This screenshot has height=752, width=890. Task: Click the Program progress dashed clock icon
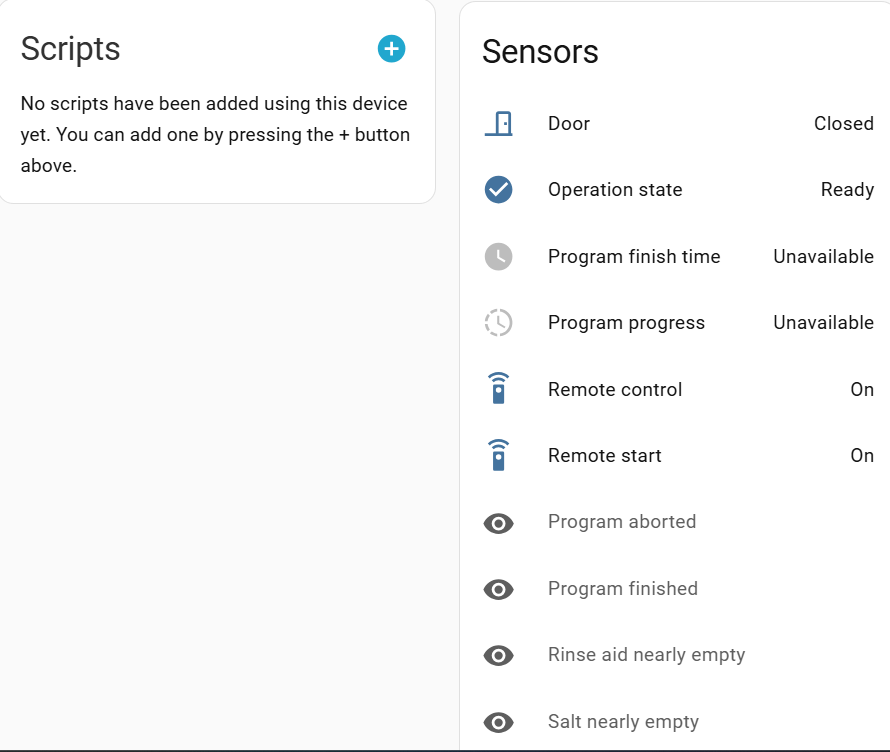tap(498, 323)
